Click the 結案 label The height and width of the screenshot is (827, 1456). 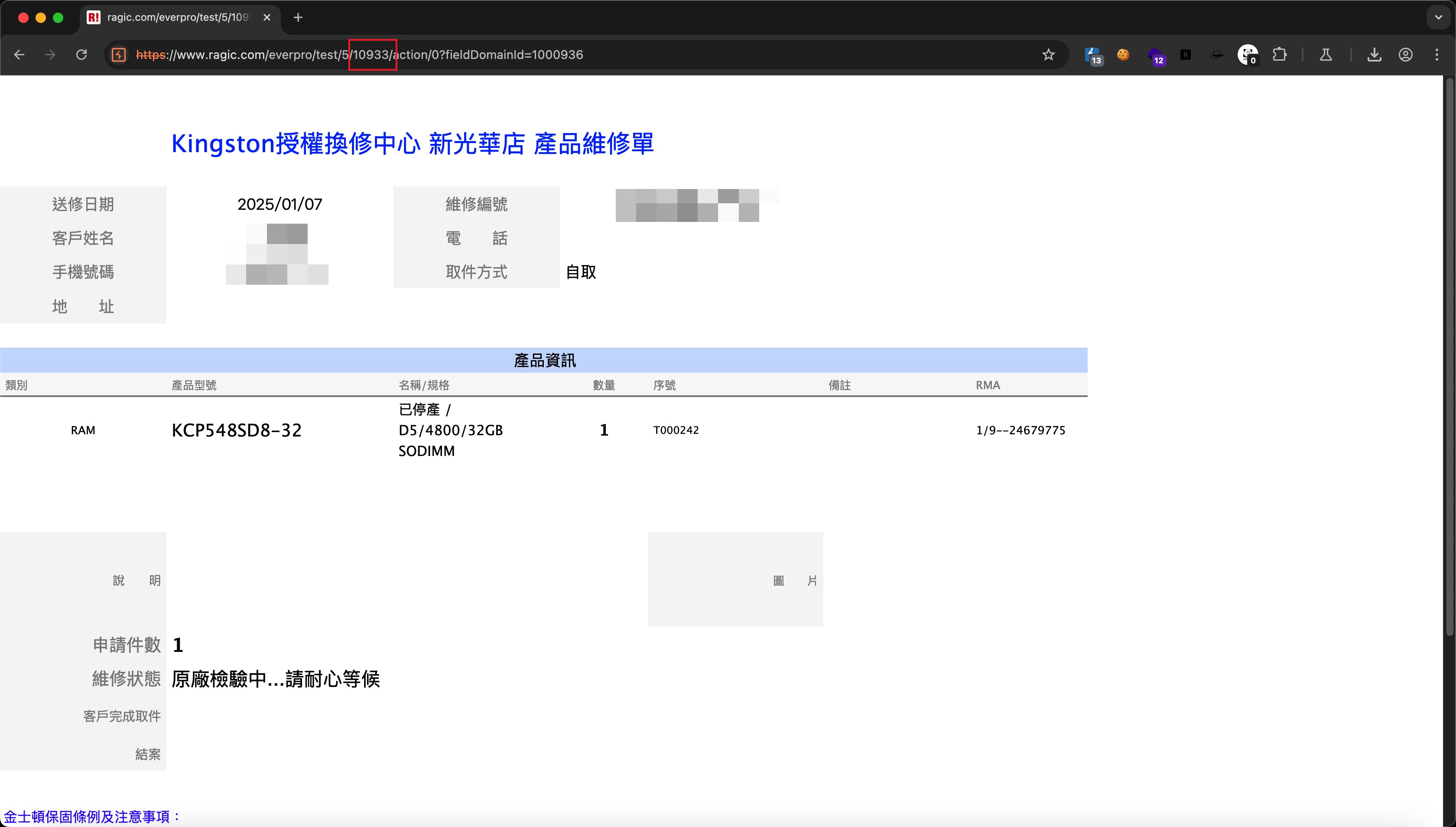click(148, 754)
